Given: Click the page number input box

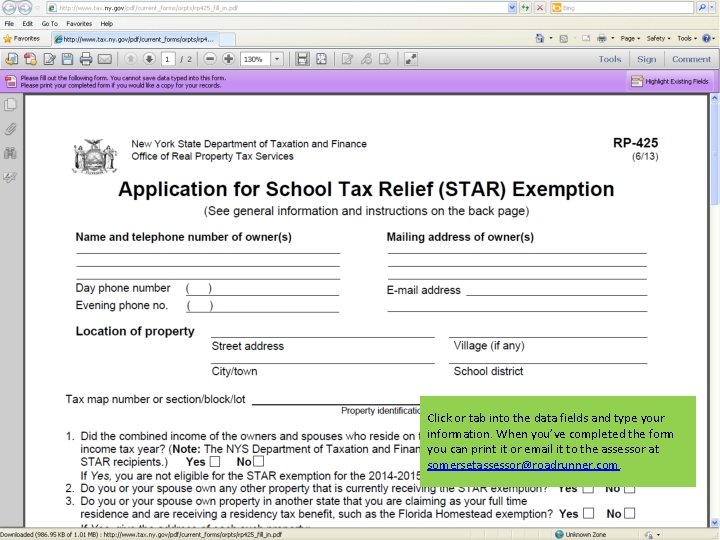Looking at the screenshot, I should coord(168,59).
